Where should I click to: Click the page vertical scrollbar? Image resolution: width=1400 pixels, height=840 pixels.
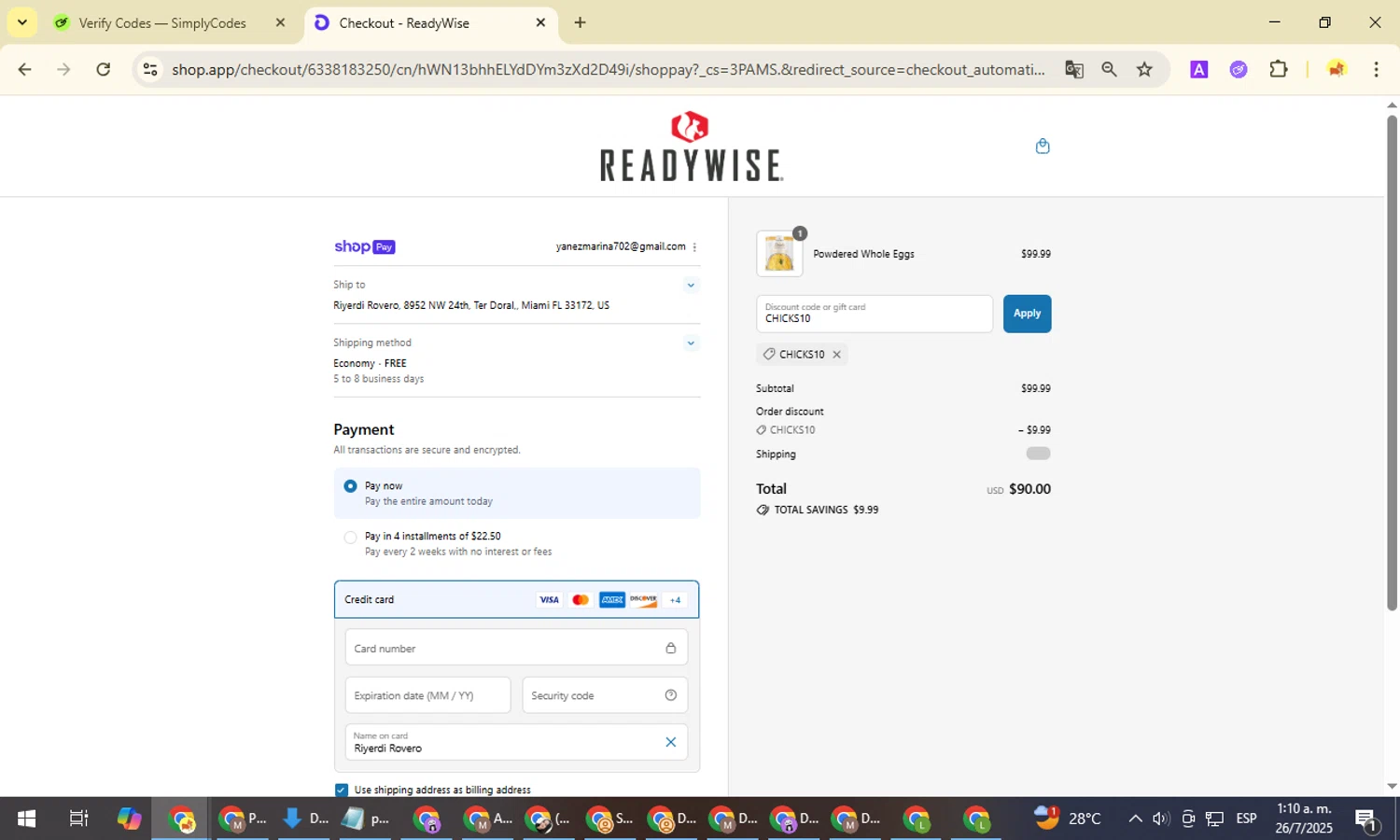point(1392,364)
